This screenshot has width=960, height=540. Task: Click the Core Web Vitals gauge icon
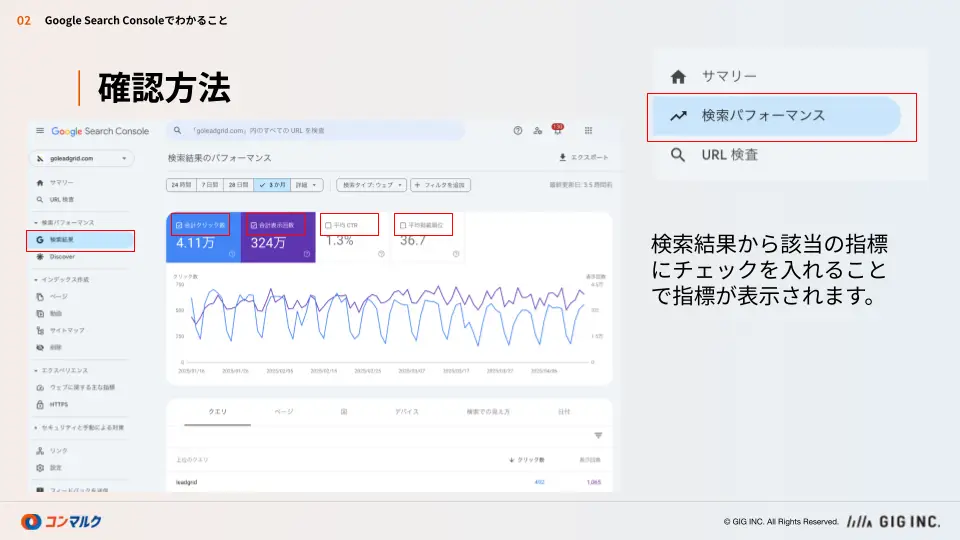pyautogui.click(x=40, y=388)
